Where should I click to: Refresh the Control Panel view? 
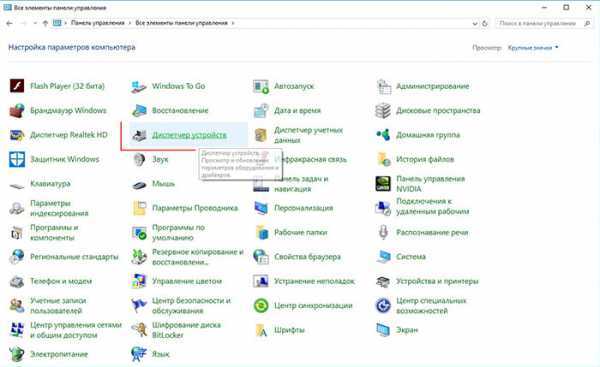point(485,23)
